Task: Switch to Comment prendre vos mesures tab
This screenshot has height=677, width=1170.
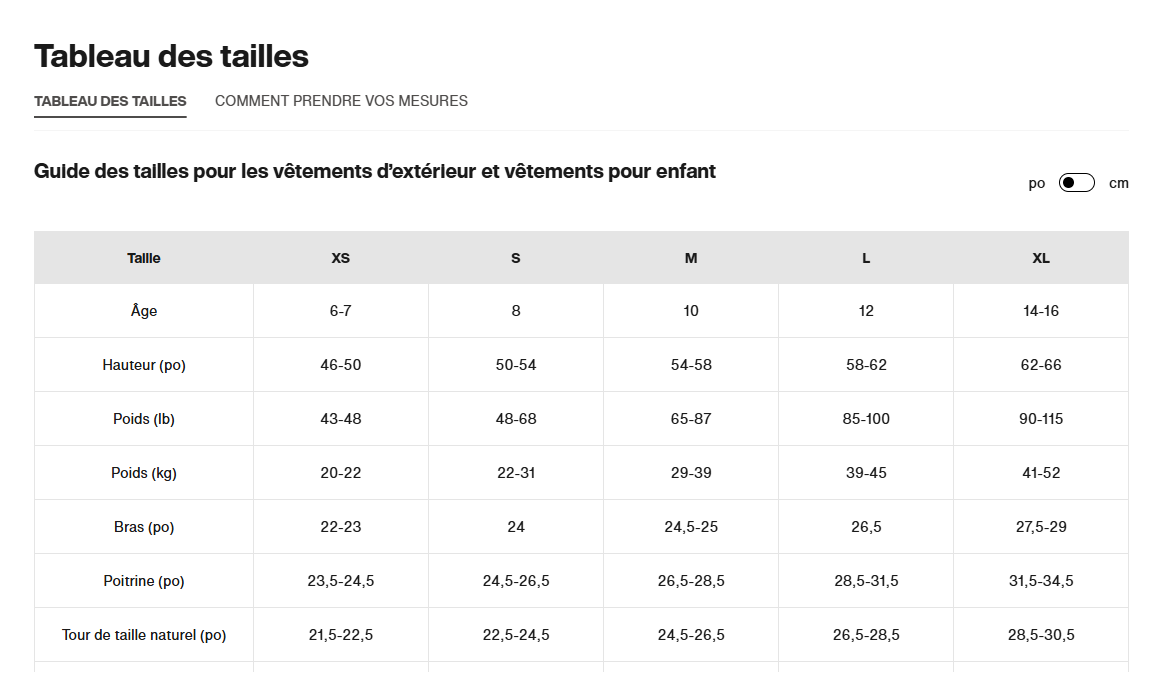Action: click(x=341, y=101)
